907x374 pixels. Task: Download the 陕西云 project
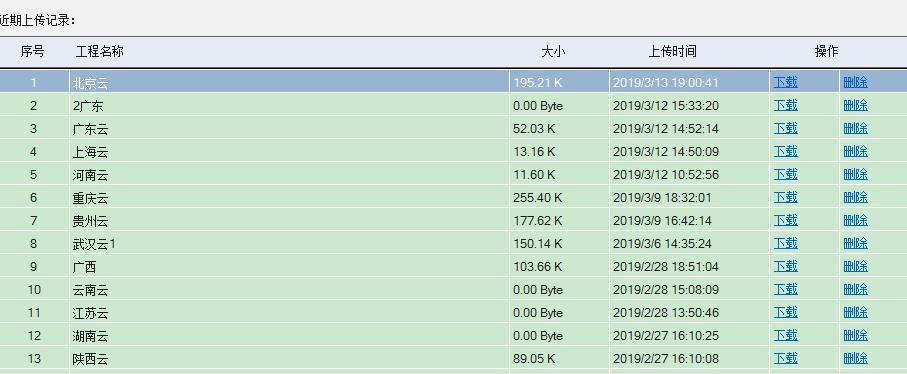pyautogui.click(x=786, y=358)
